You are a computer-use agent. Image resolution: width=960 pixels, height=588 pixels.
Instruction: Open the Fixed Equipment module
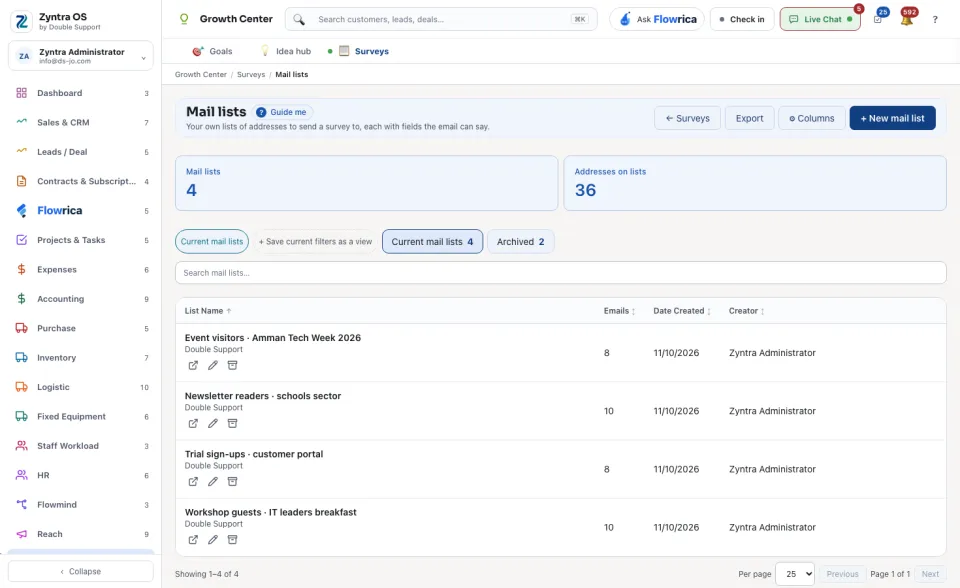[x=81, y=416]
